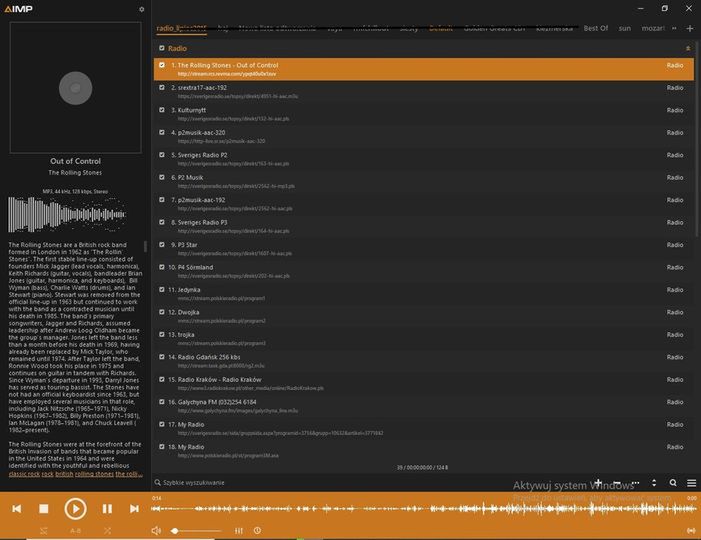The height and width of the screenshot is (540, 701).
Task: Pause the current stream
Action: pyautogui.click(x=107, y=509)
